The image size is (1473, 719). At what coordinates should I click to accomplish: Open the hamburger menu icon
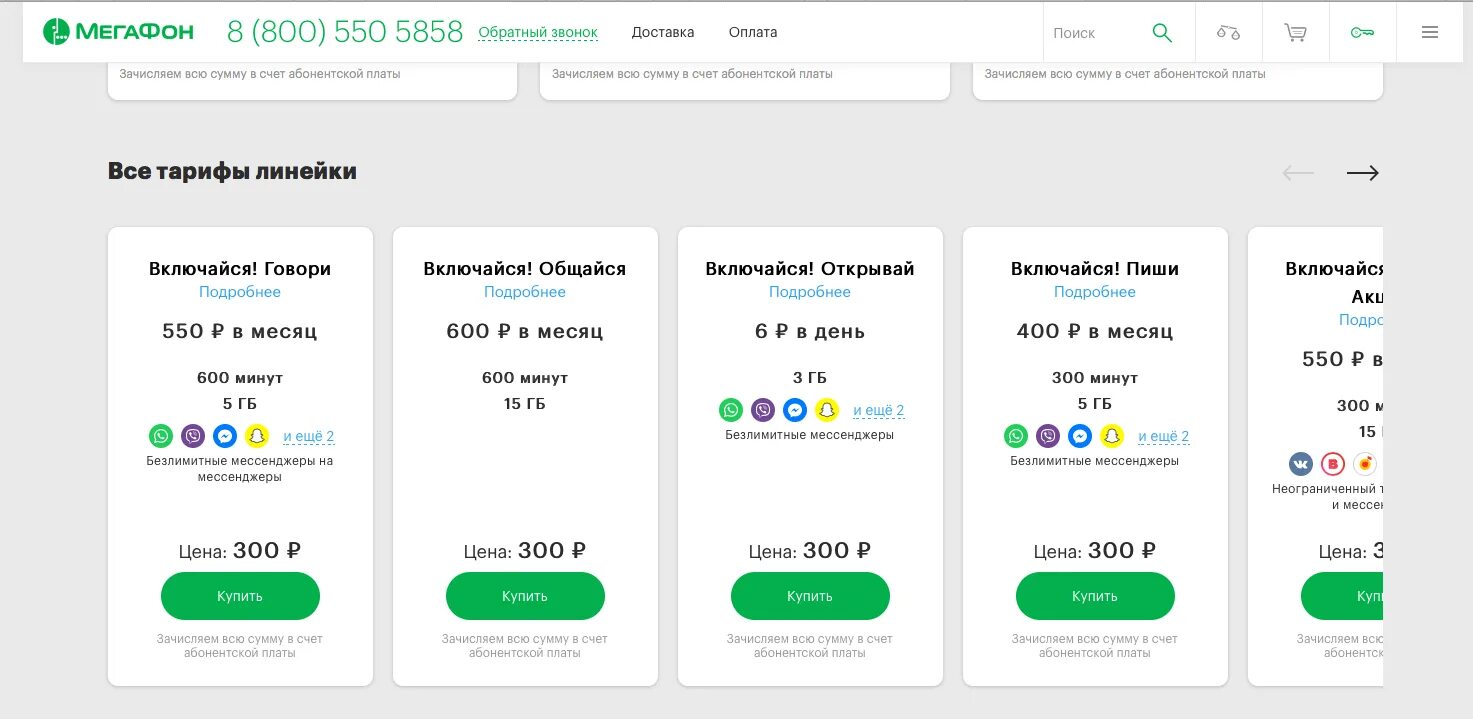pyautogui.click(x=1430, y=32)
